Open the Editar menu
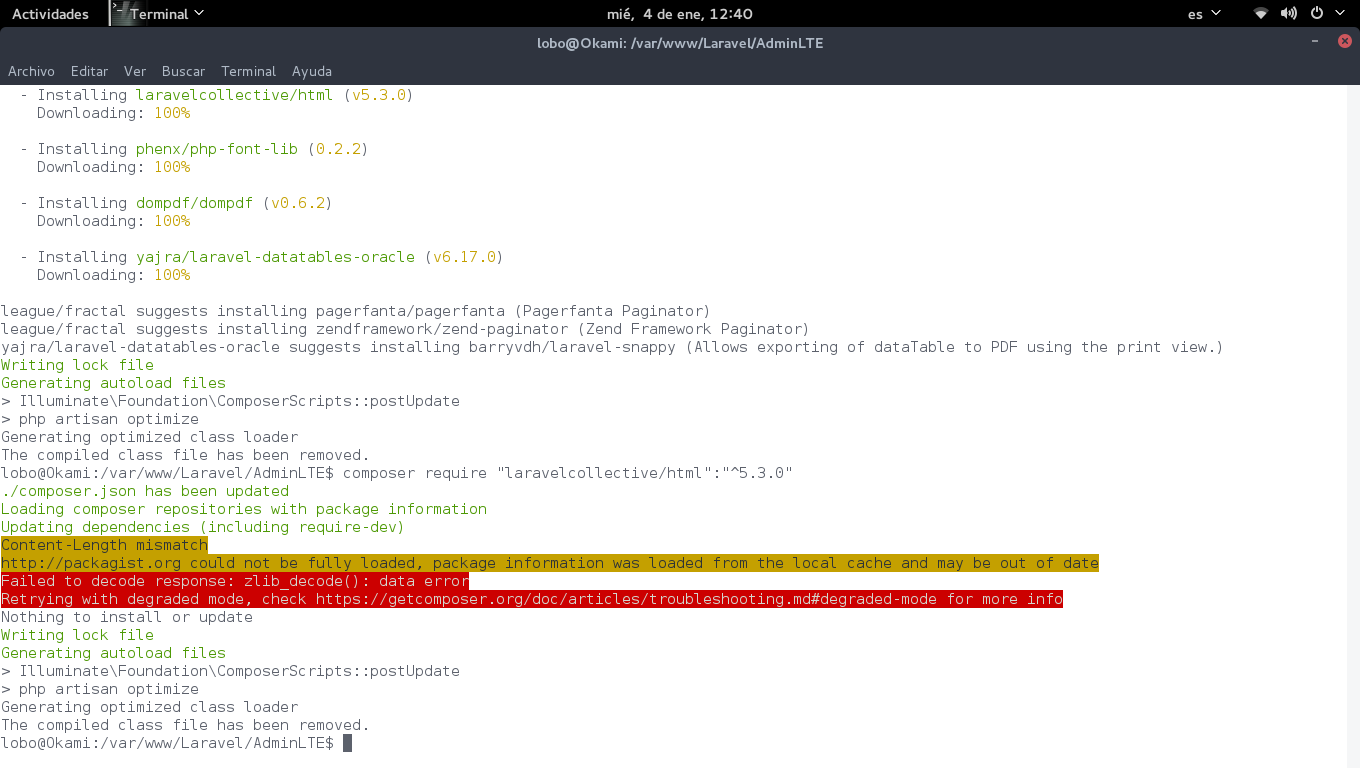 pos(89,71)
